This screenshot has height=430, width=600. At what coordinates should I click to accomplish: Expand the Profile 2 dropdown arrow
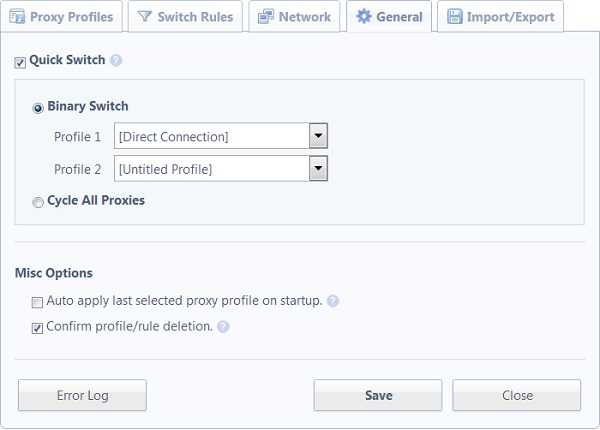(x=318, y=168)
